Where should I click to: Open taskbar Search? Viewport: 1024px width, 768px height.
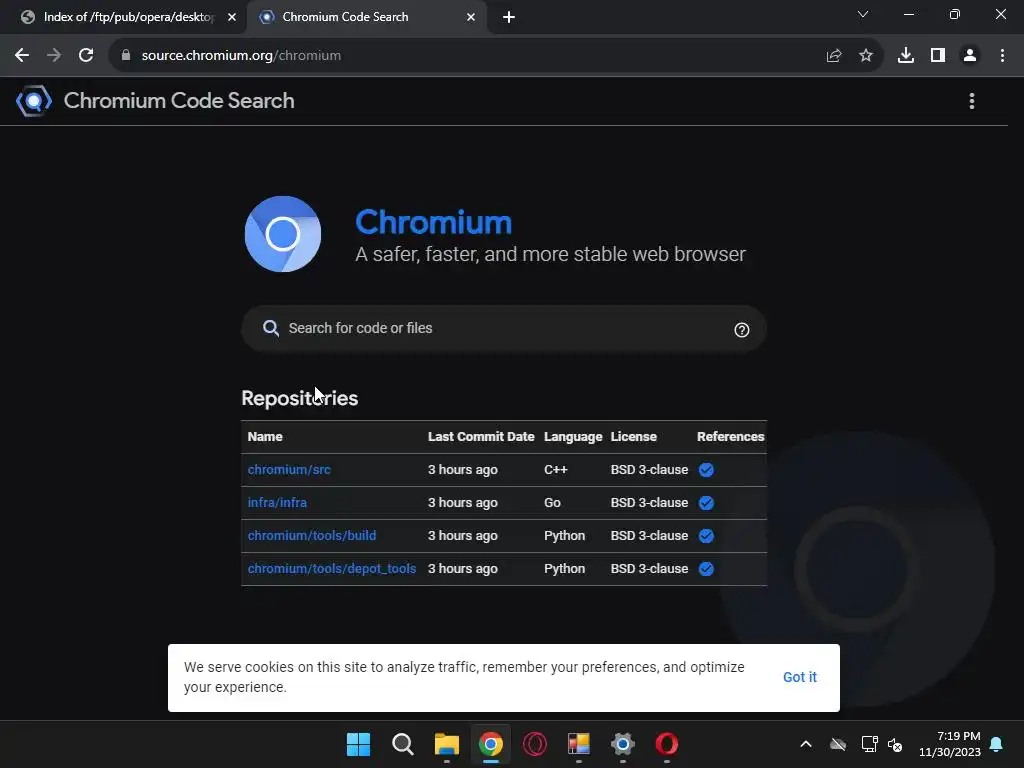[402, 744]
